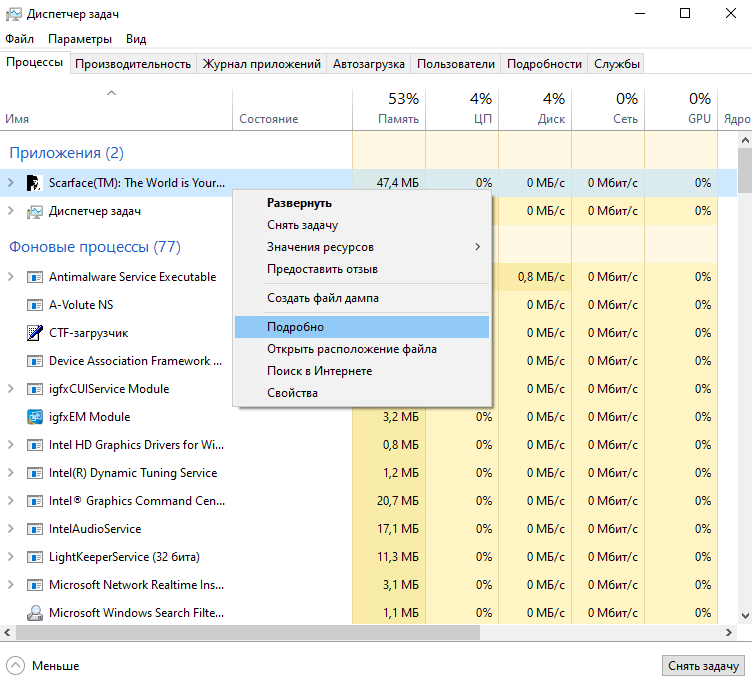Viewport: 752px width, 689px height.
Task: Switch to the Подробности tab
Action: [544, 64]
